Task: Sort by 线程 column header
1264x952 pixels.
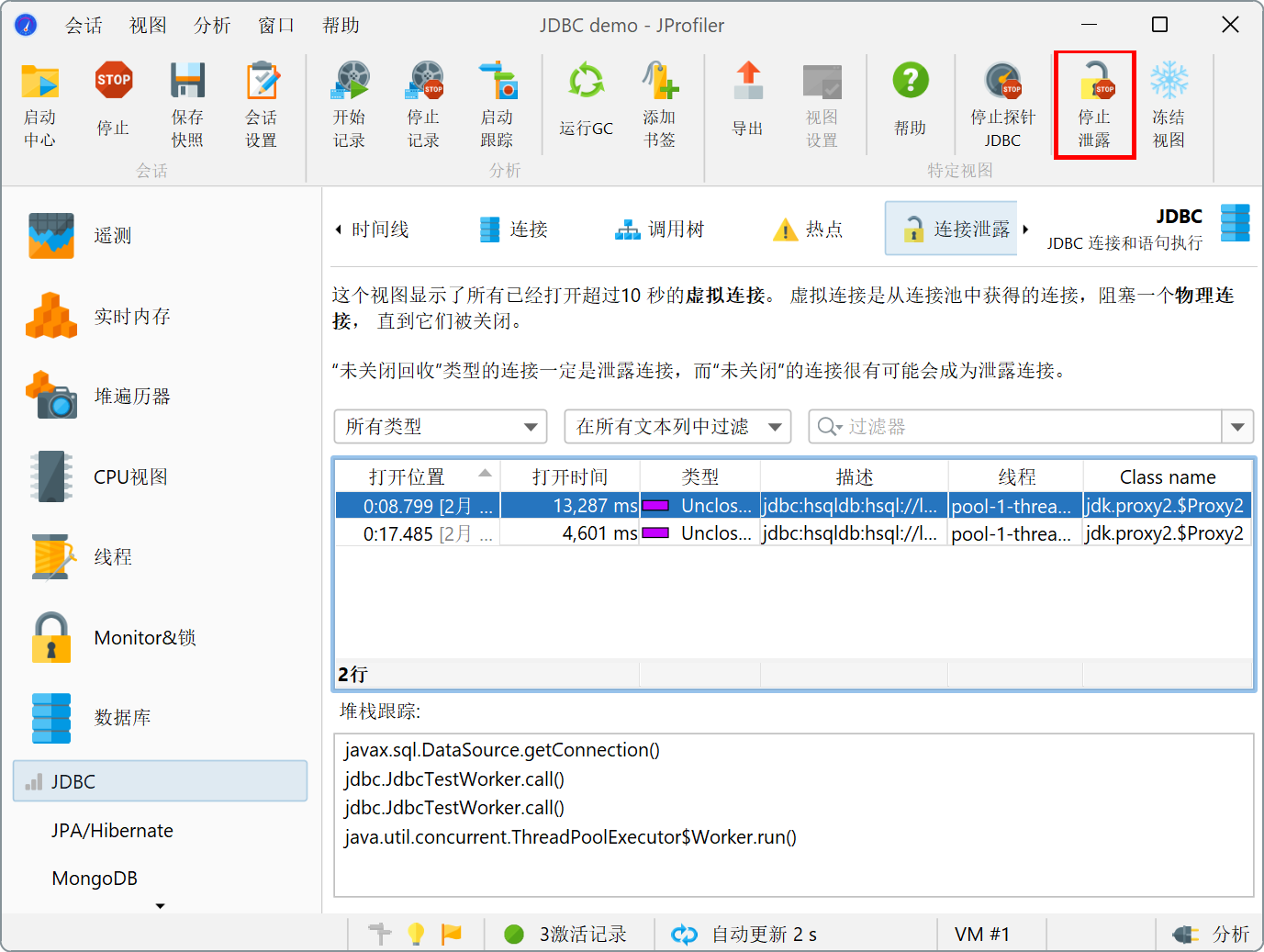Action: tap(1016, 477)
